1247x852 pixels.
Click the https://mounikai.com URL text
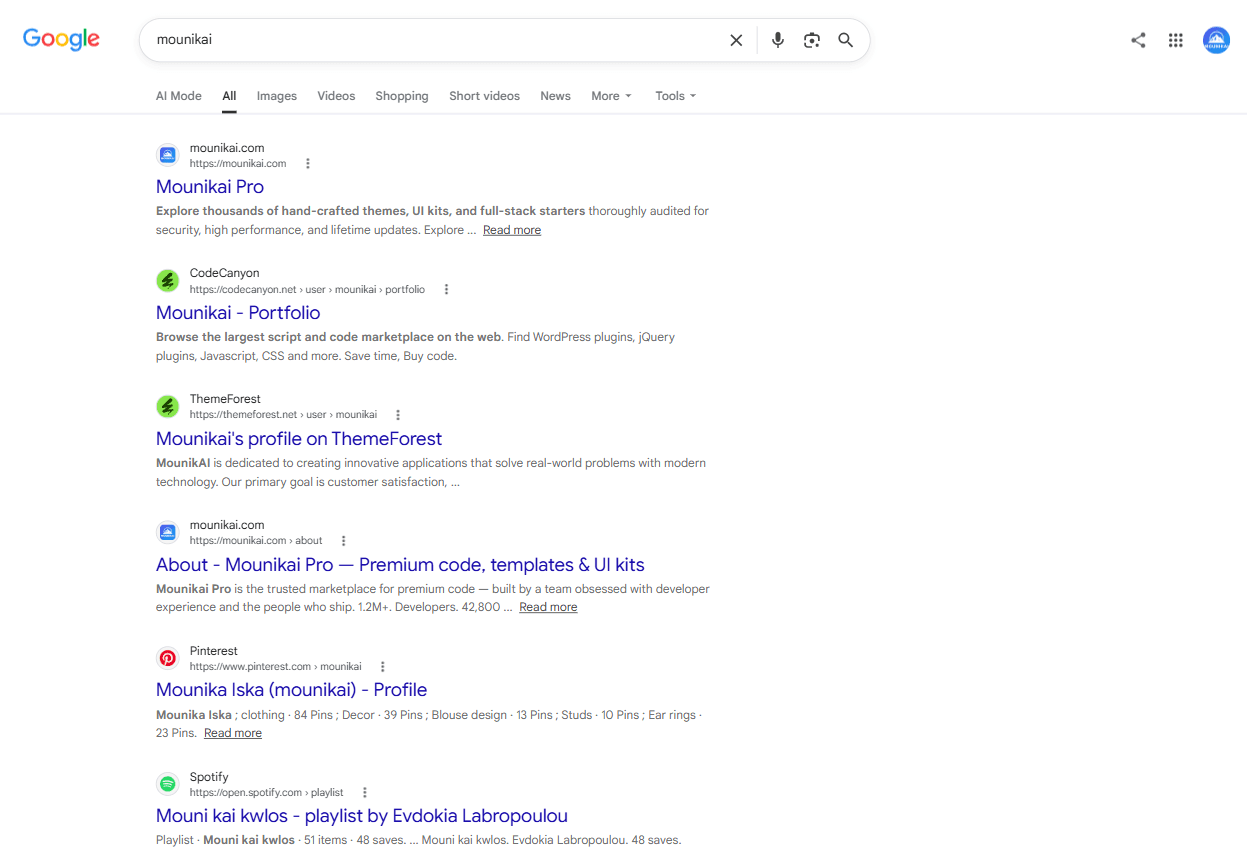click(x=238, y=163)
